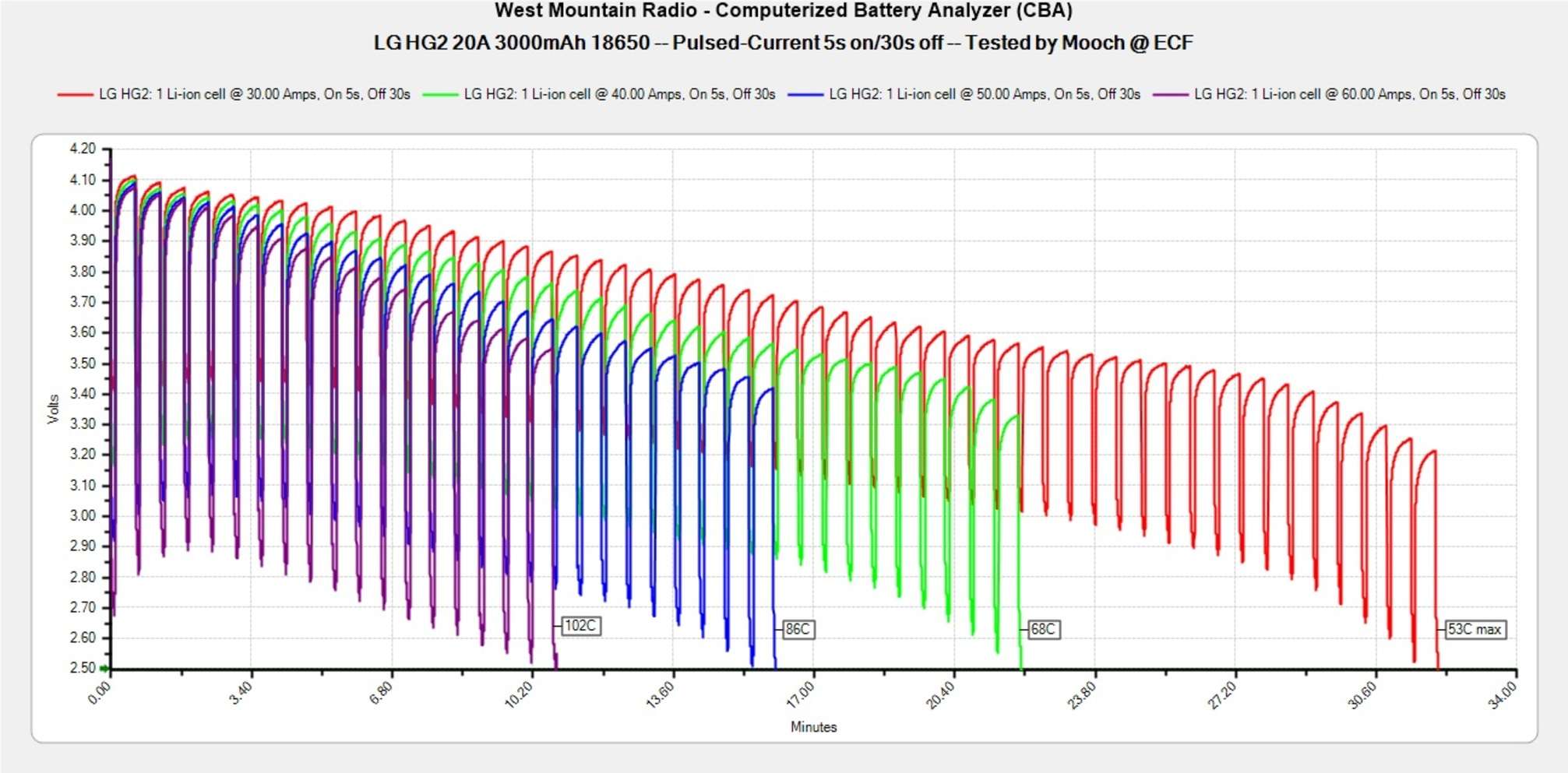
Task: Click the Volts y-axis title
Action: pyautogui.click(x=53, y=409)
